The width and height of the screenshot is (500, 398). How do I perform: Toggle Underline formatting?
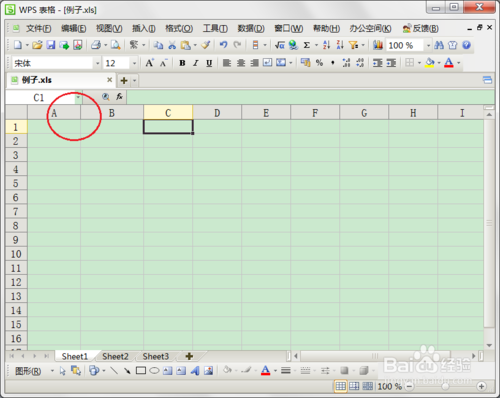point(209,63)
